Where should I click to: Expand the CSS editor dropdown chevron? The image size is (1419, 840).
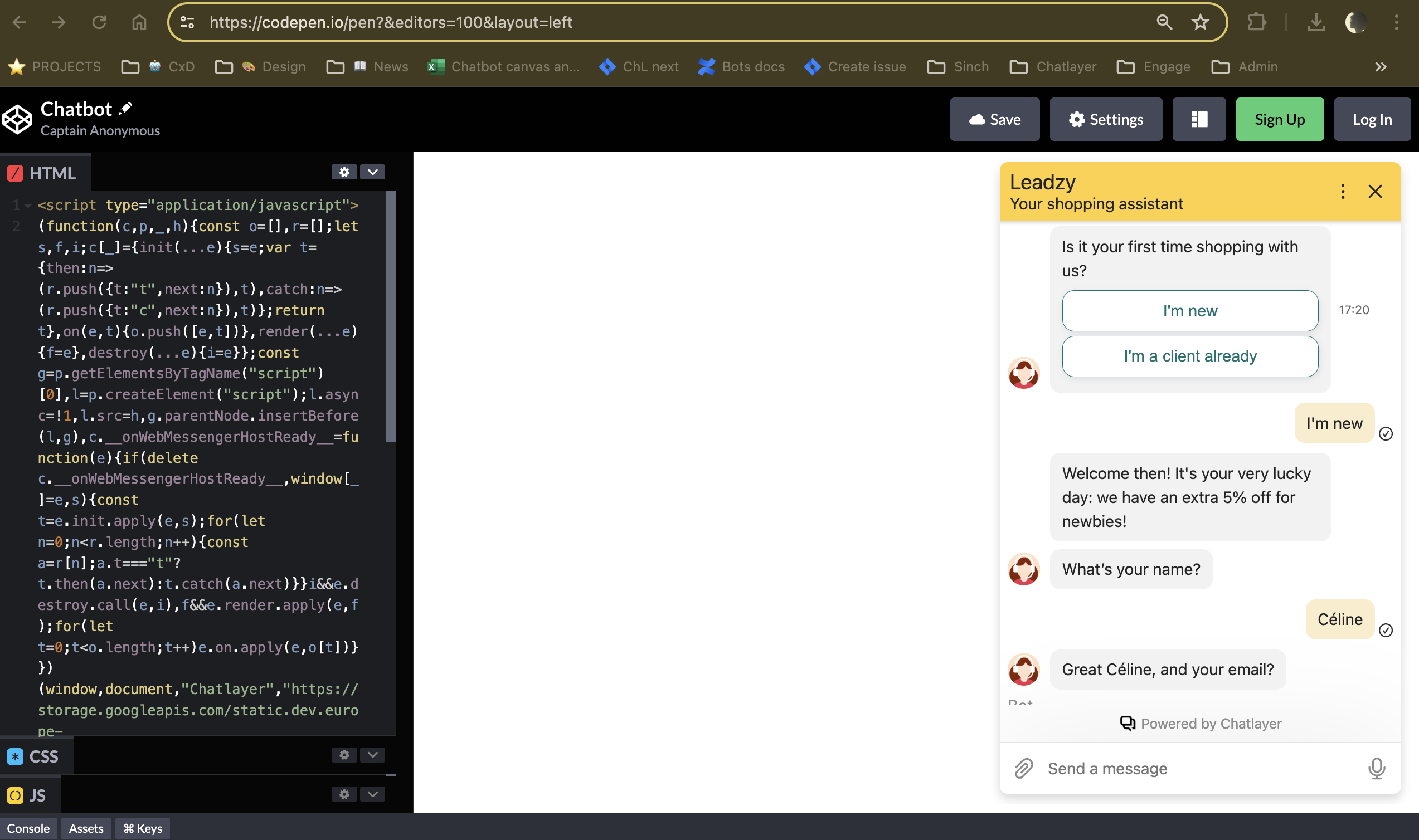coord(373,755)
